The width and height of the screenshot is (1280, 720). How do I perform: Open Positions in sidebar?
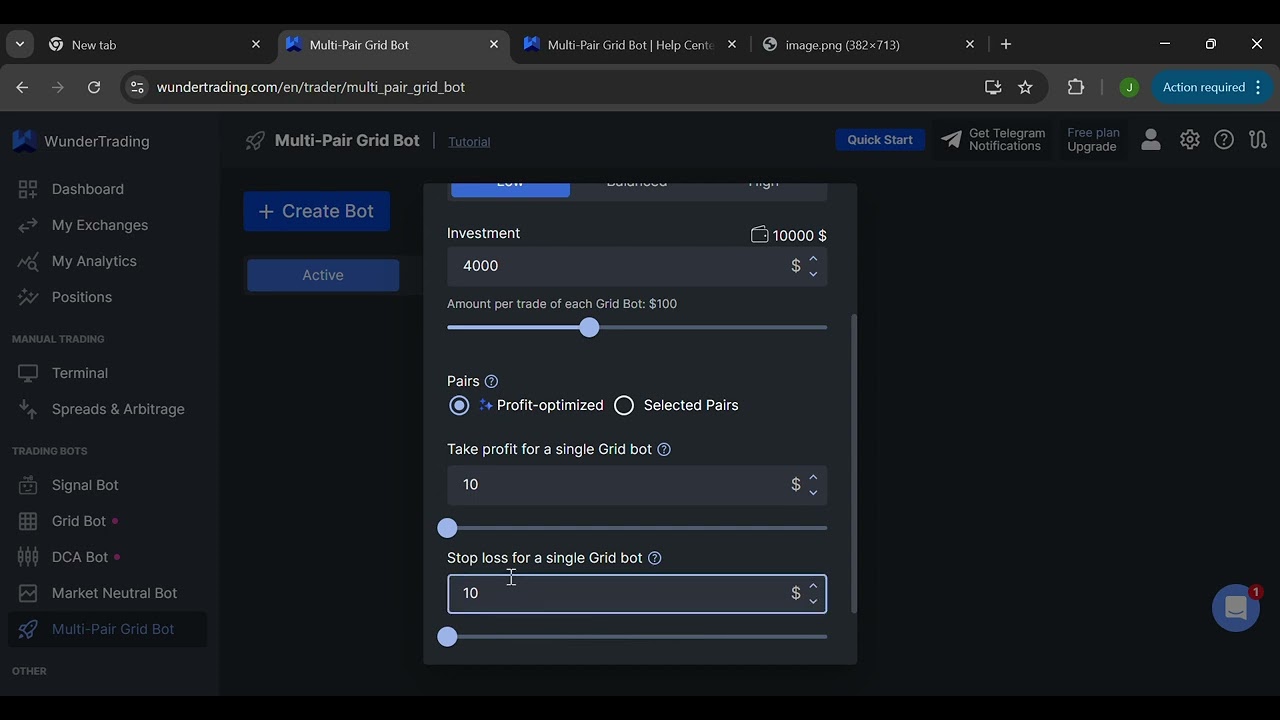64,297
